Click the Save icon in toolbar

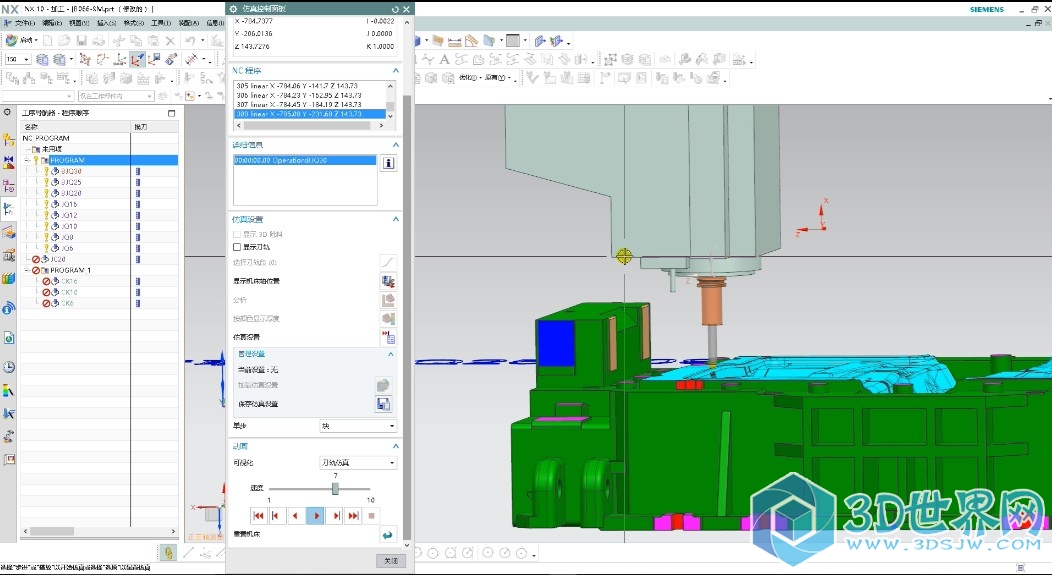pyautogui.click(x=81, y=41)
